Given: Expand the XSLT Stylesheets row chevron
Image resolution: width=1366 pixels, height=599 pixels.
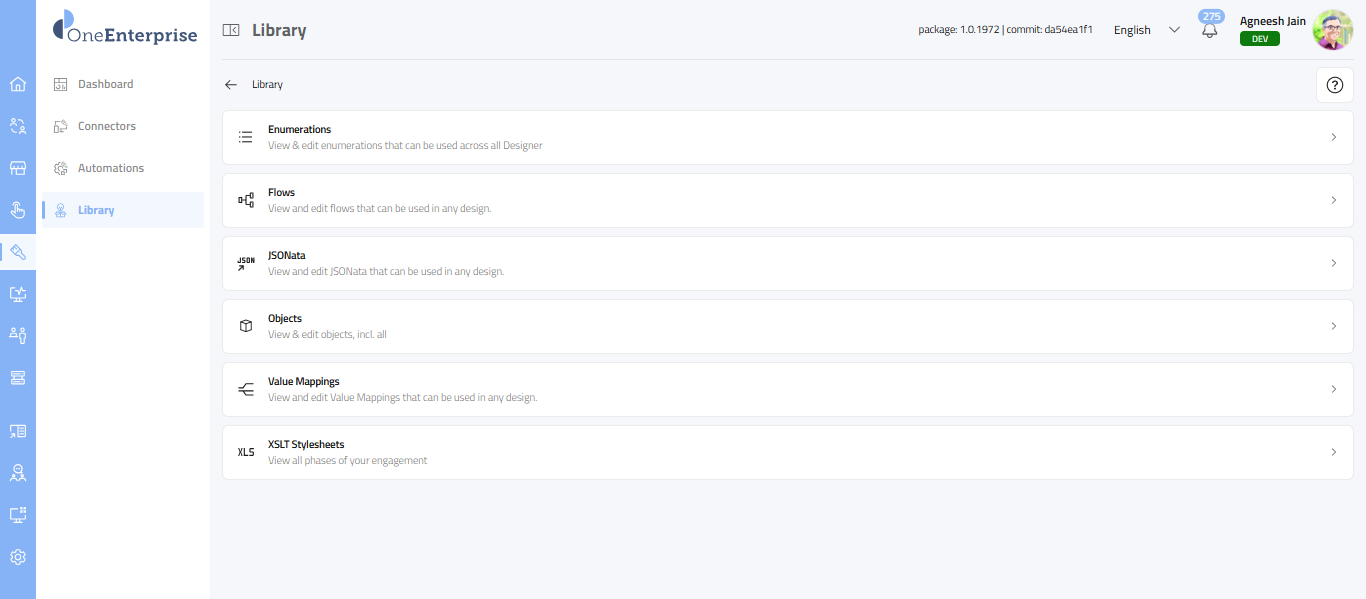Looking at the screenshot, I should (x=1333, y=452).
